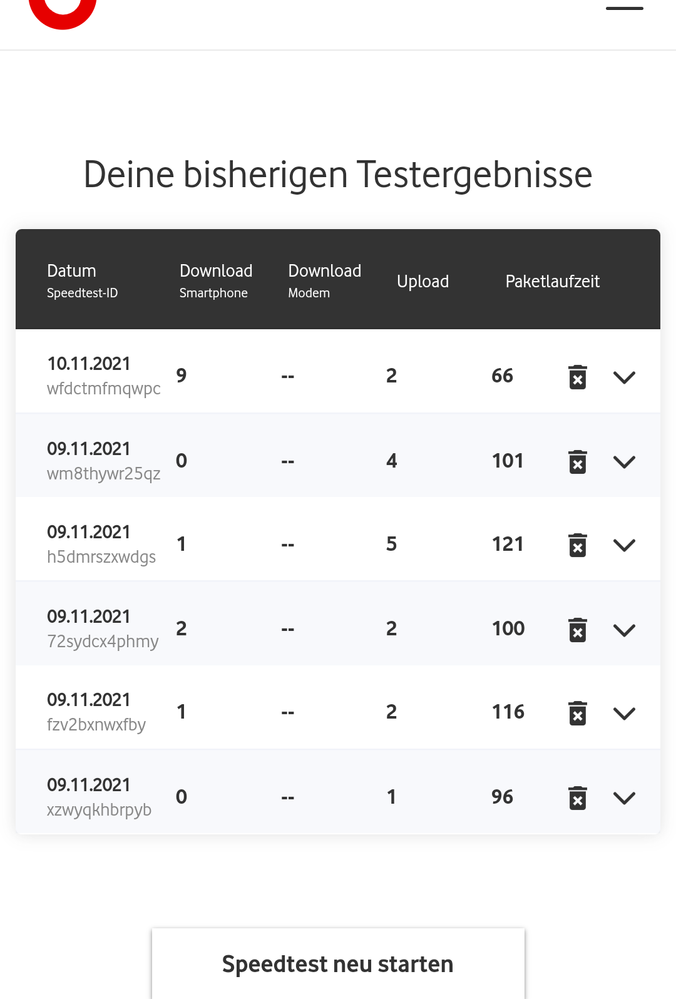The width and height of the screenshot is (676, 999).
Task: Open details for test fzv2bxnwxfby
Action: click(x=624, y=714)
